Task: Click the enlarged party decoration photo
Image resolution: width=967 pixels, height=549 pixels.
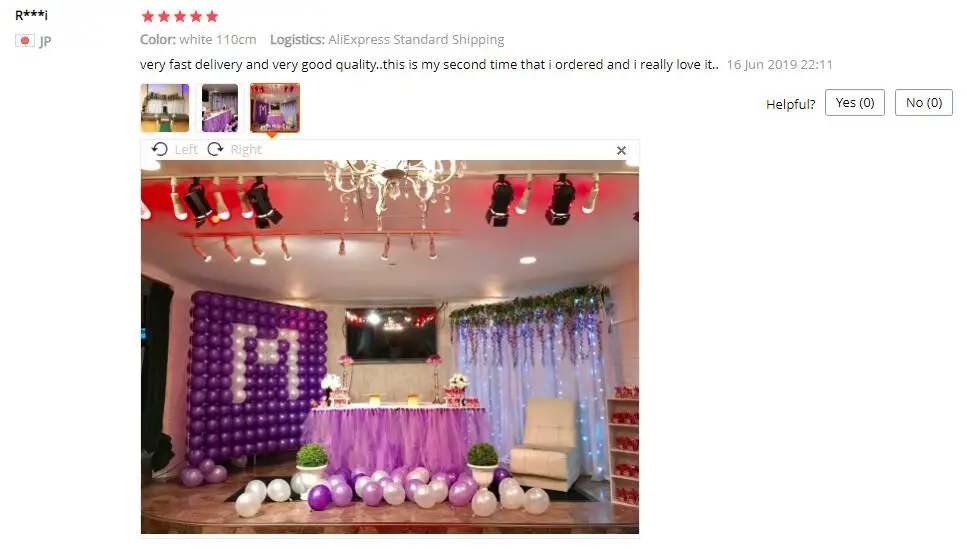Action: pyautogui.click(x=390, y=347)
